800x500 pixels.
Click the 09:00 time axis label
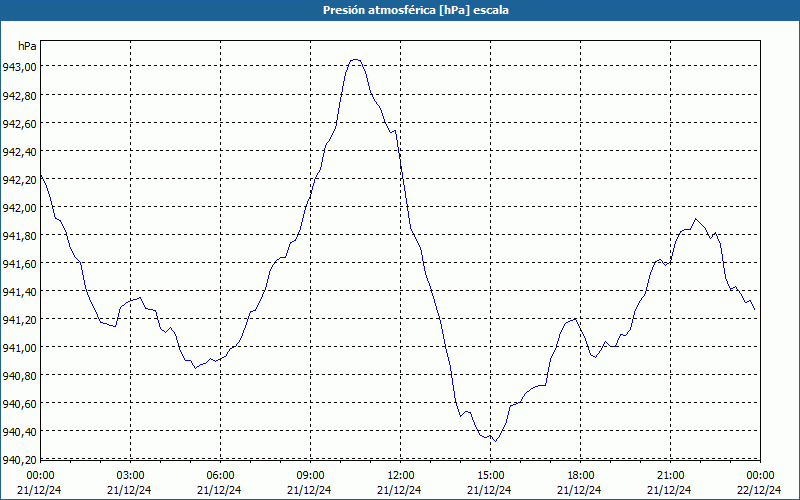[310, 476]
